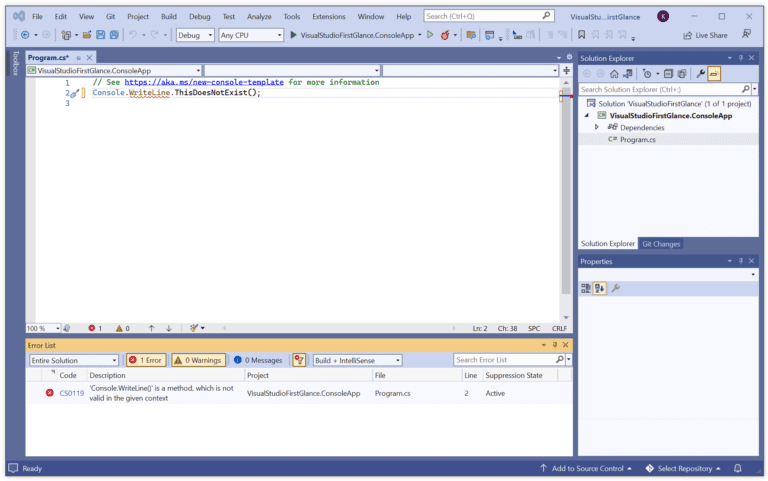Toggle Alphabetical sort in Properties panel
This screenshot has width=768, height=481.
[600, 289]
